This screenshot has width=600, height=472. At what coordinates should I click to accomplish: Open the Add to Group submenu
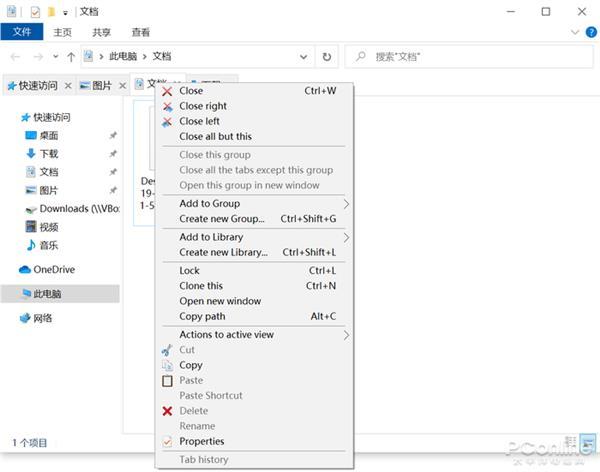click(254, 204)
